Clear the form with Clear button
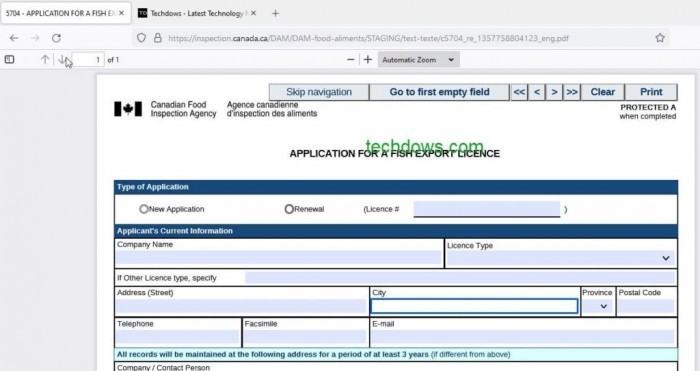Screen dimensions: 700x371 [x=603, y=92]
